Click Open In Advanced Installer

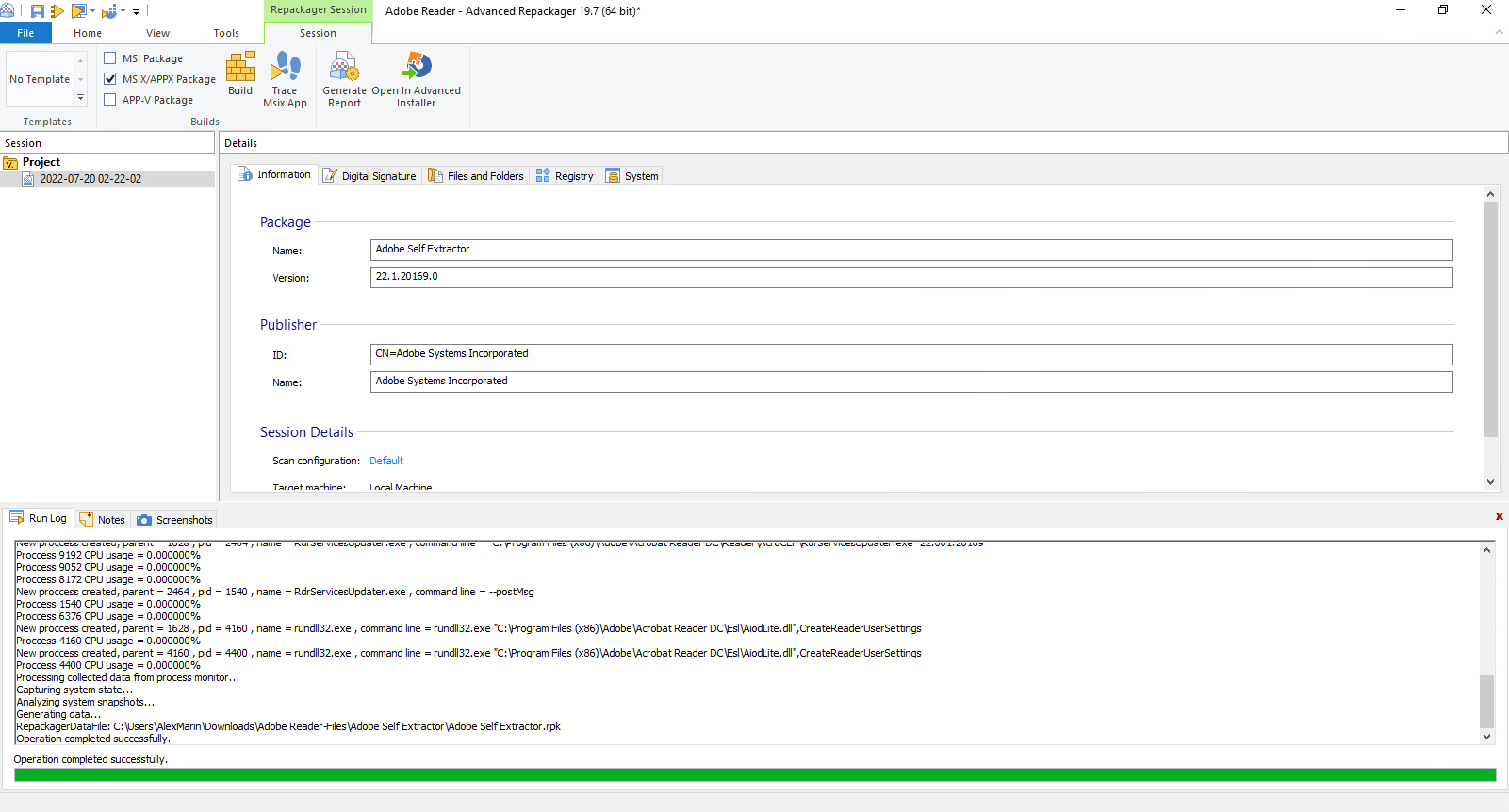click(417, 80)
